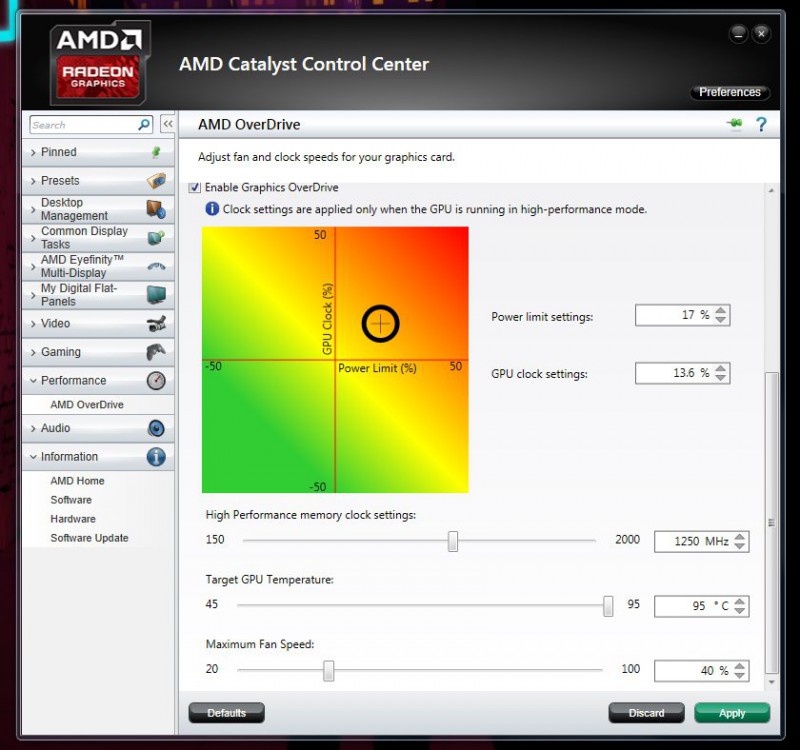Image resolution: width=800 pixels, height=750 pixels.
Task: Open the Software information page
Action: [71, 499]
